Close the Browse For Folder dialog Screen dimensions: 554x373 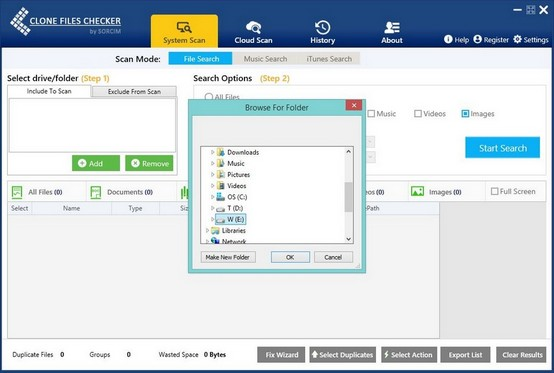(x=354, y=105)
